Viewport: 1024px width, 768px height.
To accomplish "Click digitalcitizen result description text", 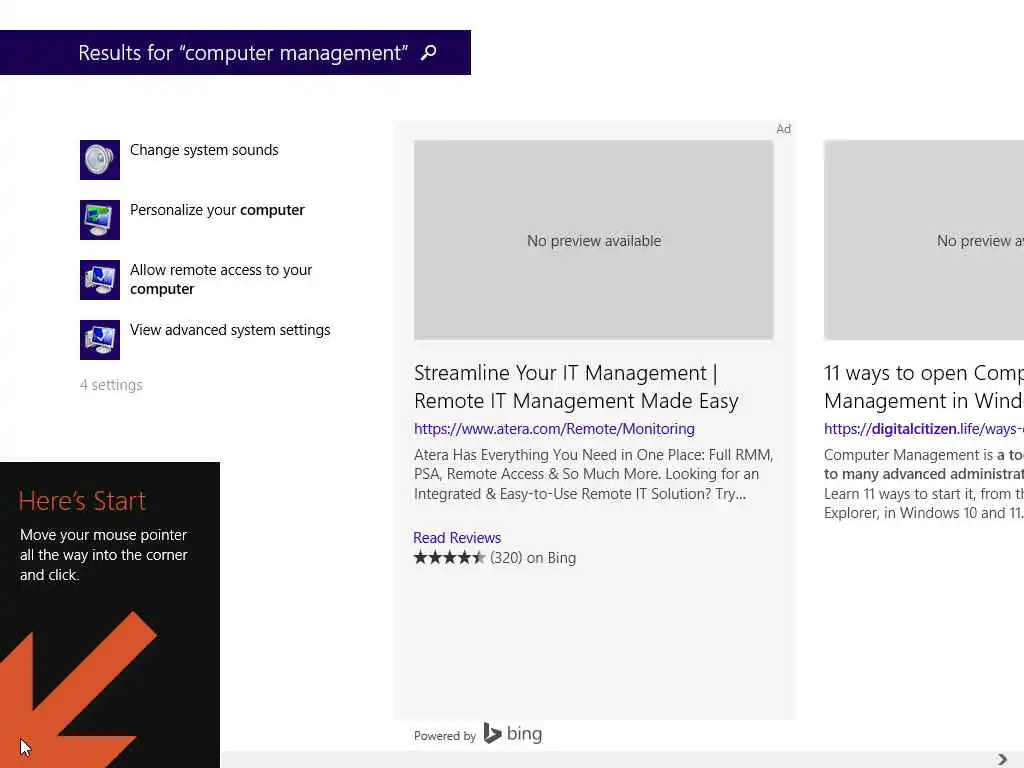I will tap(923, 484).
